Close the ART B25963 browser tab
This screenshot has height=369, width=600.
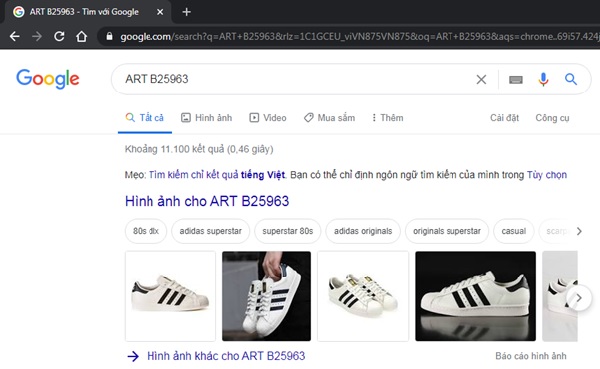tap(160, 12)
